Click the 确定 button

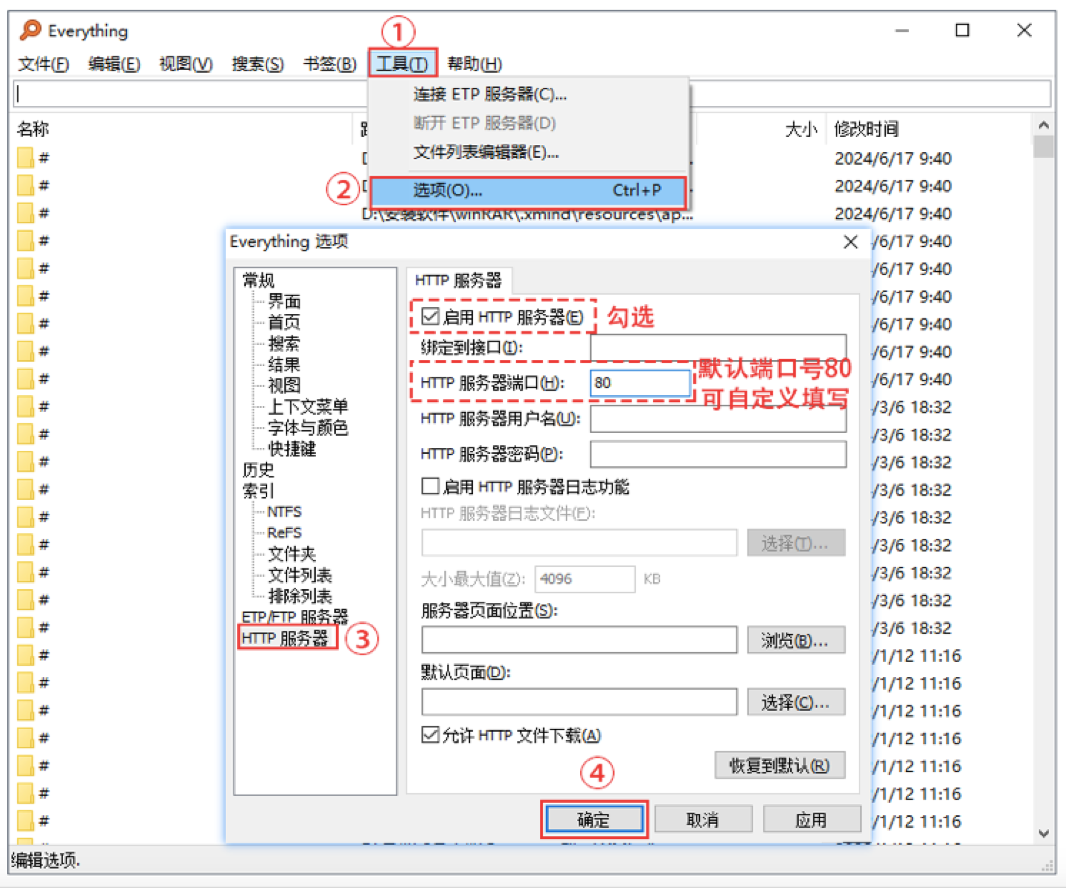click(594, 819)
